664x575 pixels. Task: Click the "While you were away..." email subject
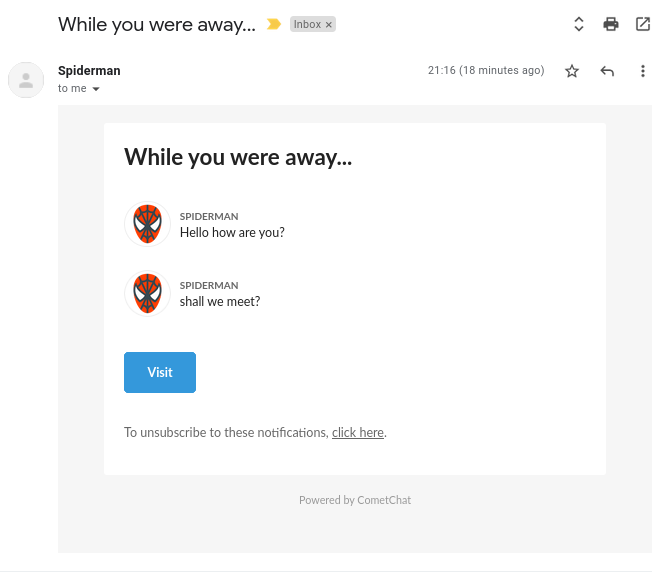click(x=157, y=25)
